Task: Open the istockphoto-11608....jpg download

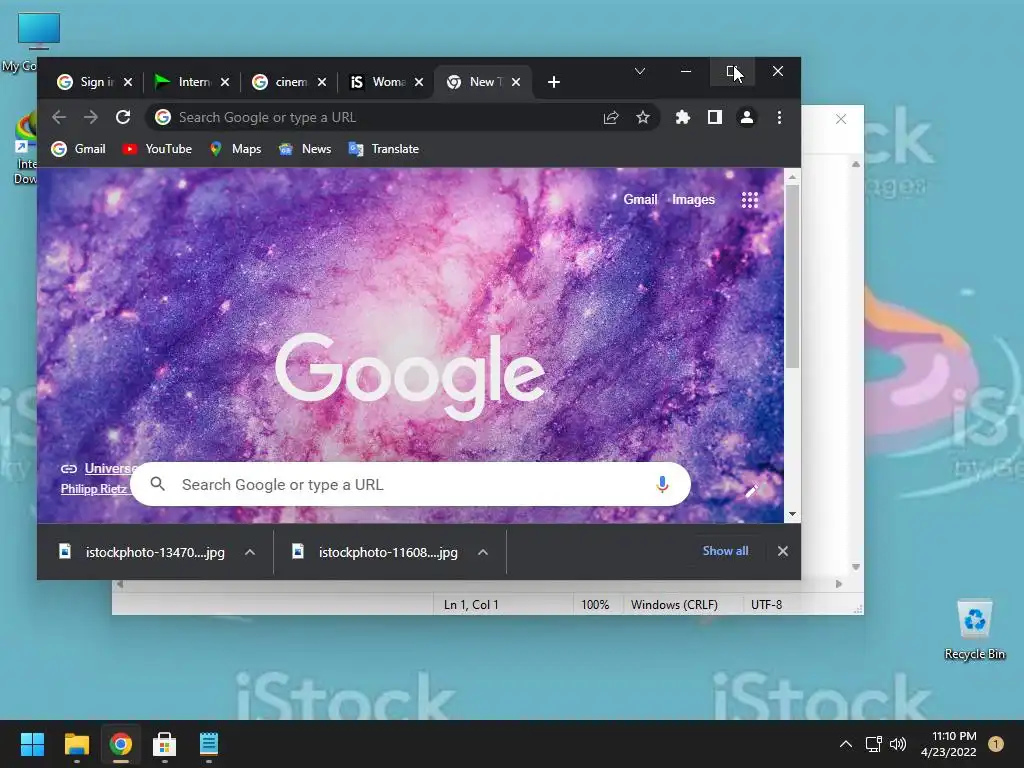Action: pos(376,552)
